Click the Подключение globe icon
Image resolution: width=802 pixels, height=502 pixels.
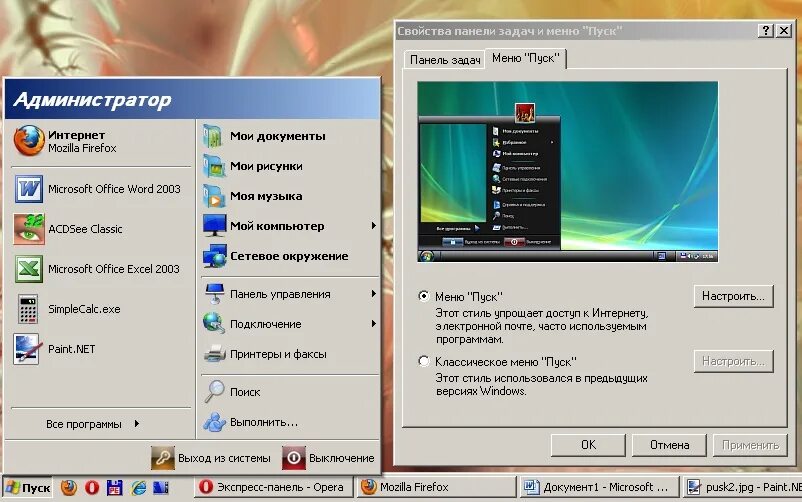click(213, 323)
